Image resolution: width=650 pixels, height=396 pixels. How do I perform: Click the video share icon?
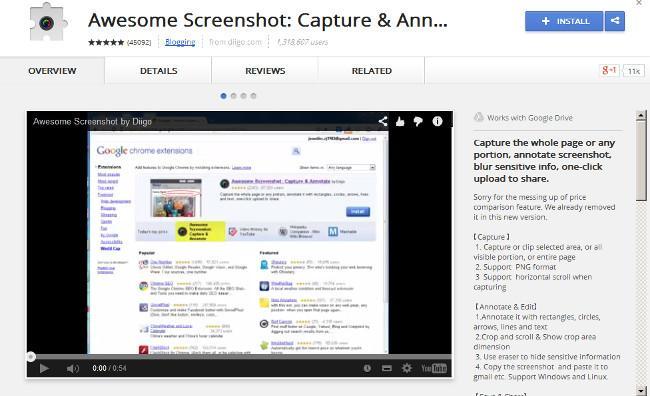tap(383, 121)
